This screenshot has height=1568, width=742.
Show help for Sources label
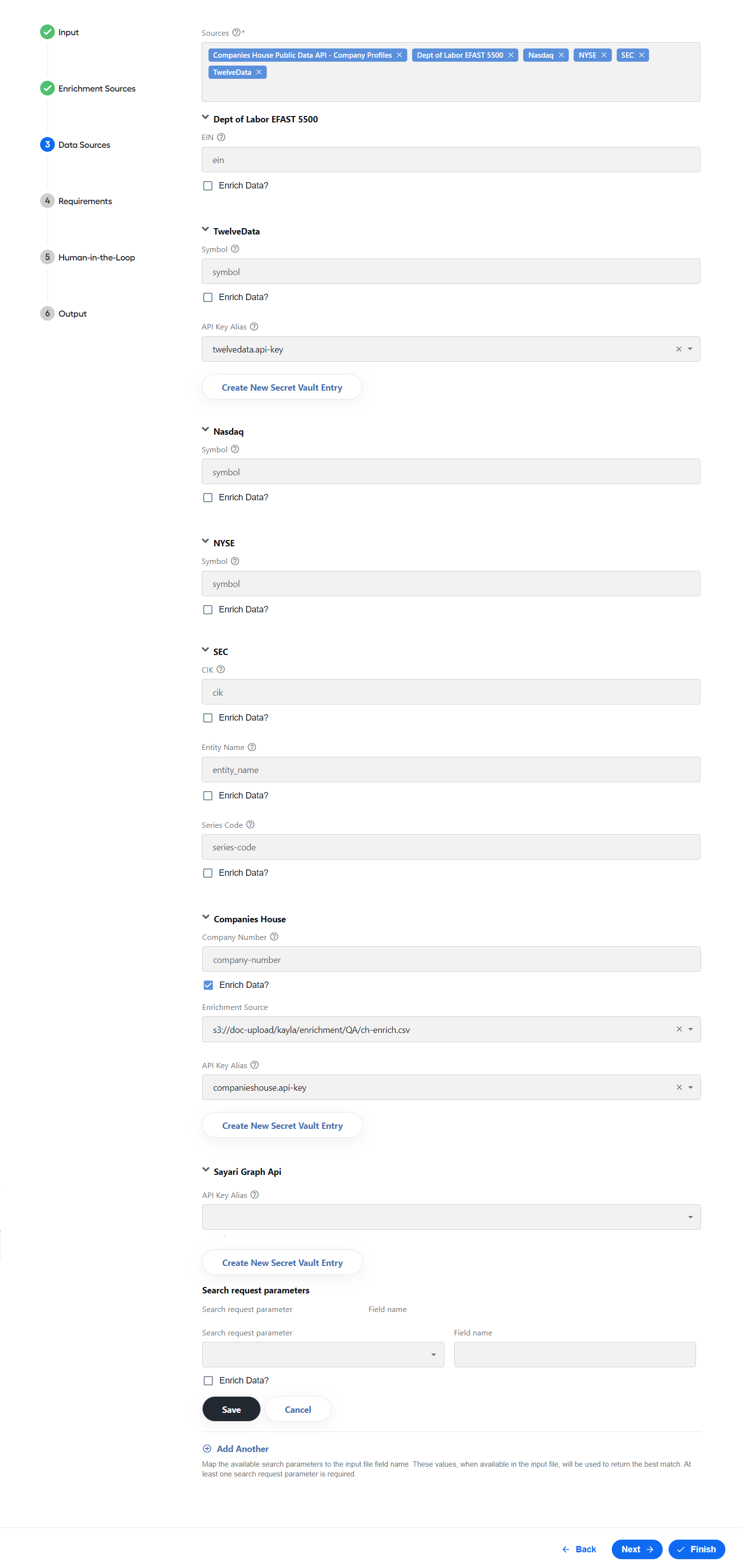(x=236, y=33)
